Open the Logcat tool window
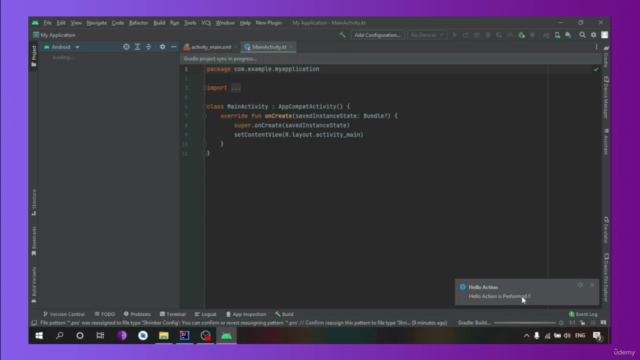Viewport: 640px width, 360px height. (x=205, y=314)
